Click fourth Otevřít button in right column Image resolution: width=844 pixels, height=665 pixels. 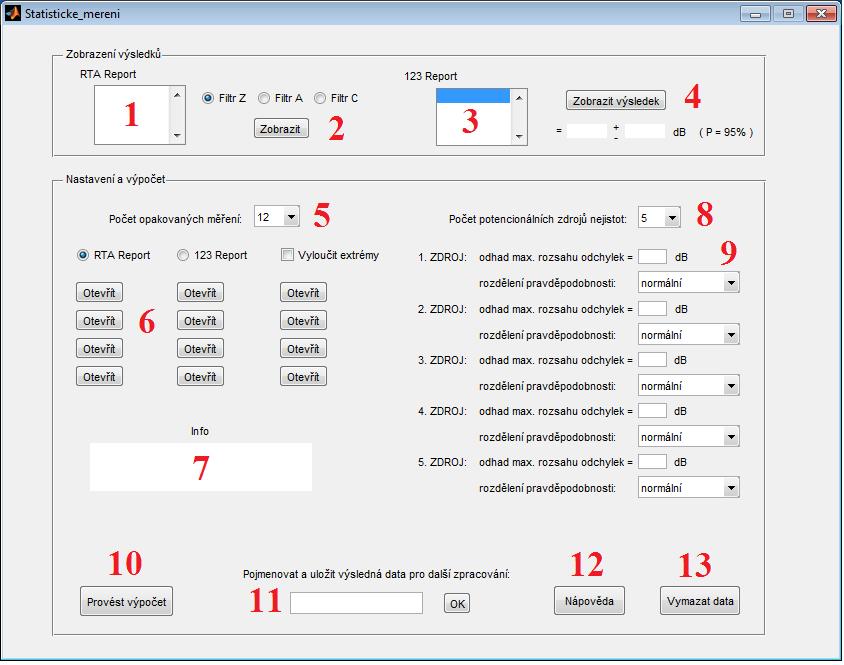click(x=303, y=377)
